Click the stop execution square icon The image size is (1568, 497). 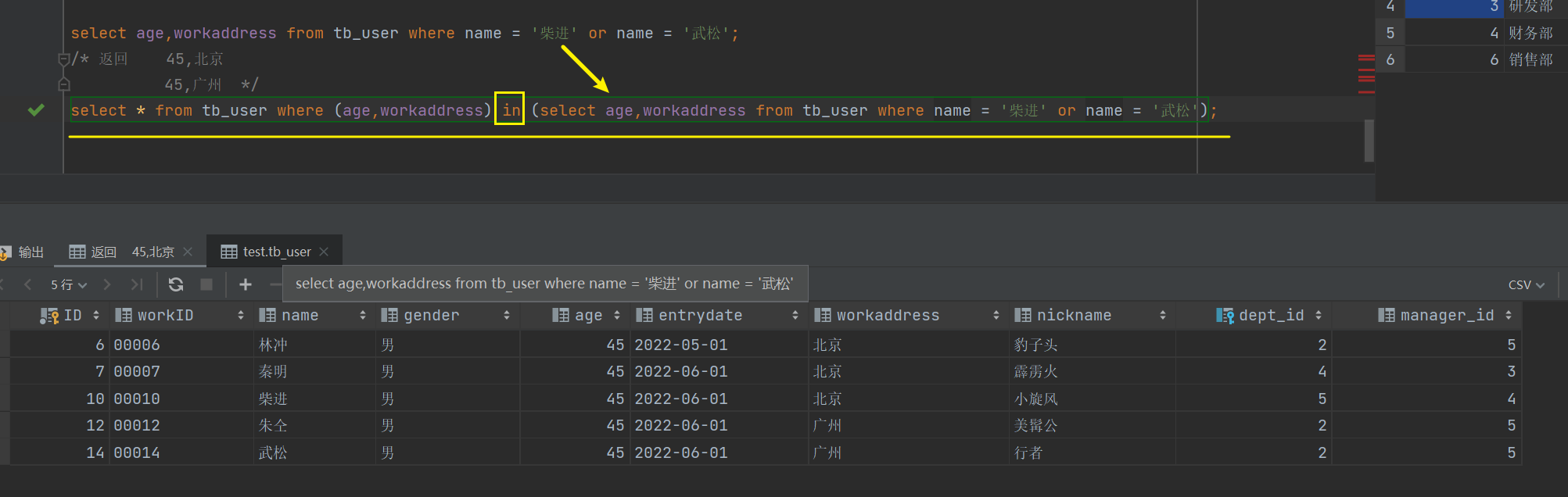pyautogui.click(x=206, y=284)
